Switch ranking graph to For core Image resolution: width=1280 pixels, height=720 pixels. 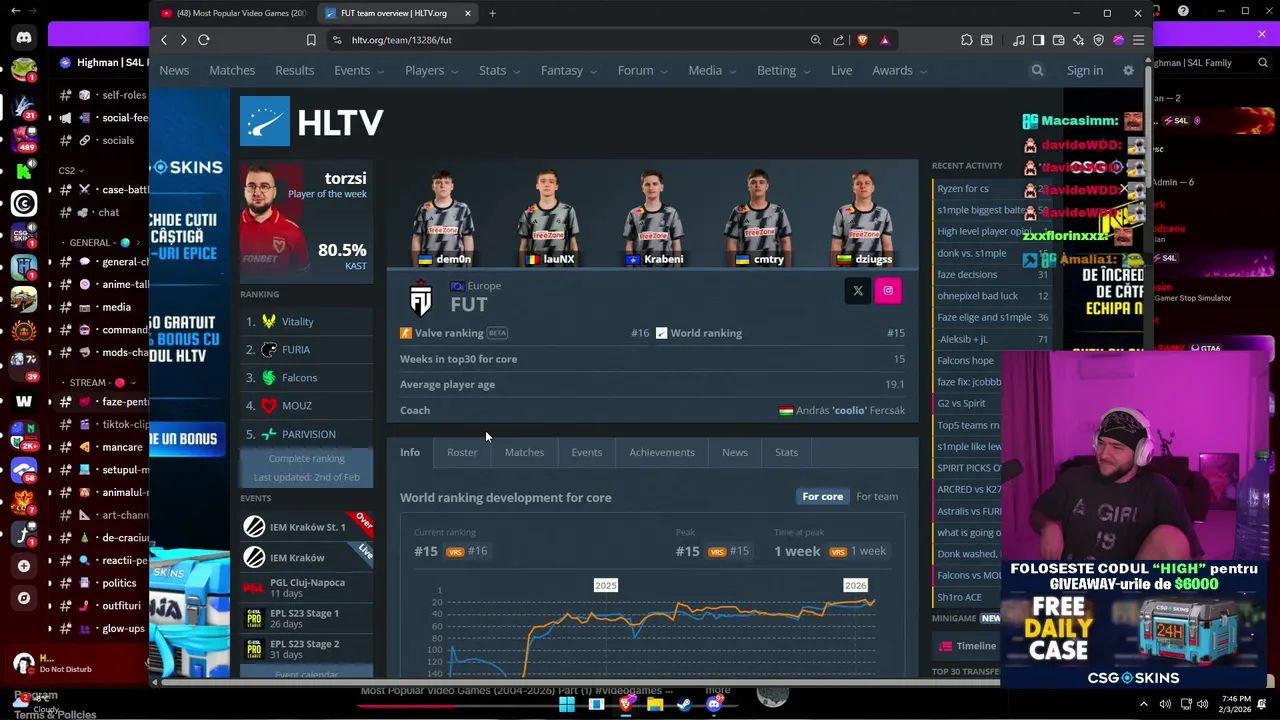pyautogui.click(x=822, y=496)
